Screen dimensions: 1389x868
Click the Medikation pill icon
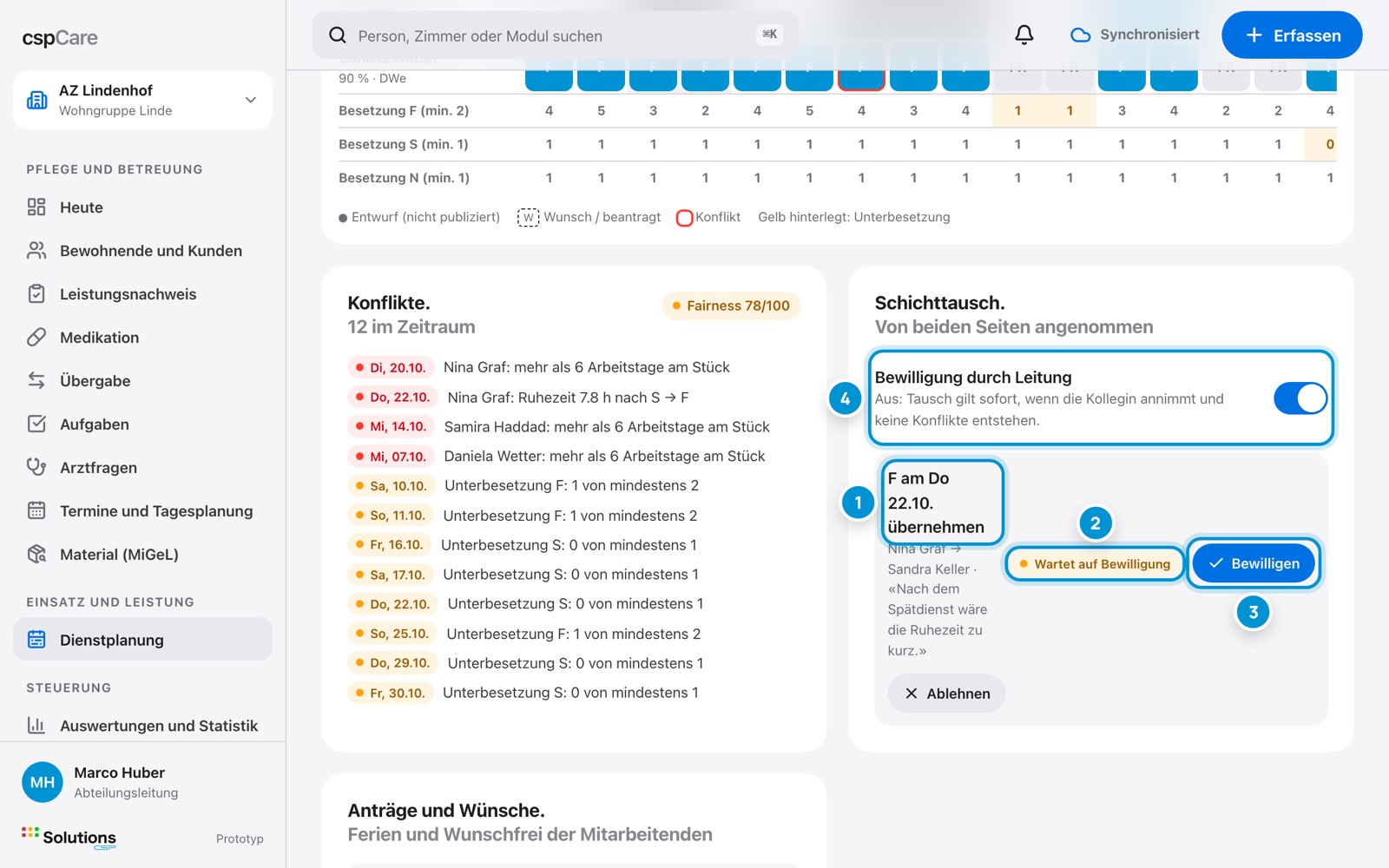click(x=36, y=337)
